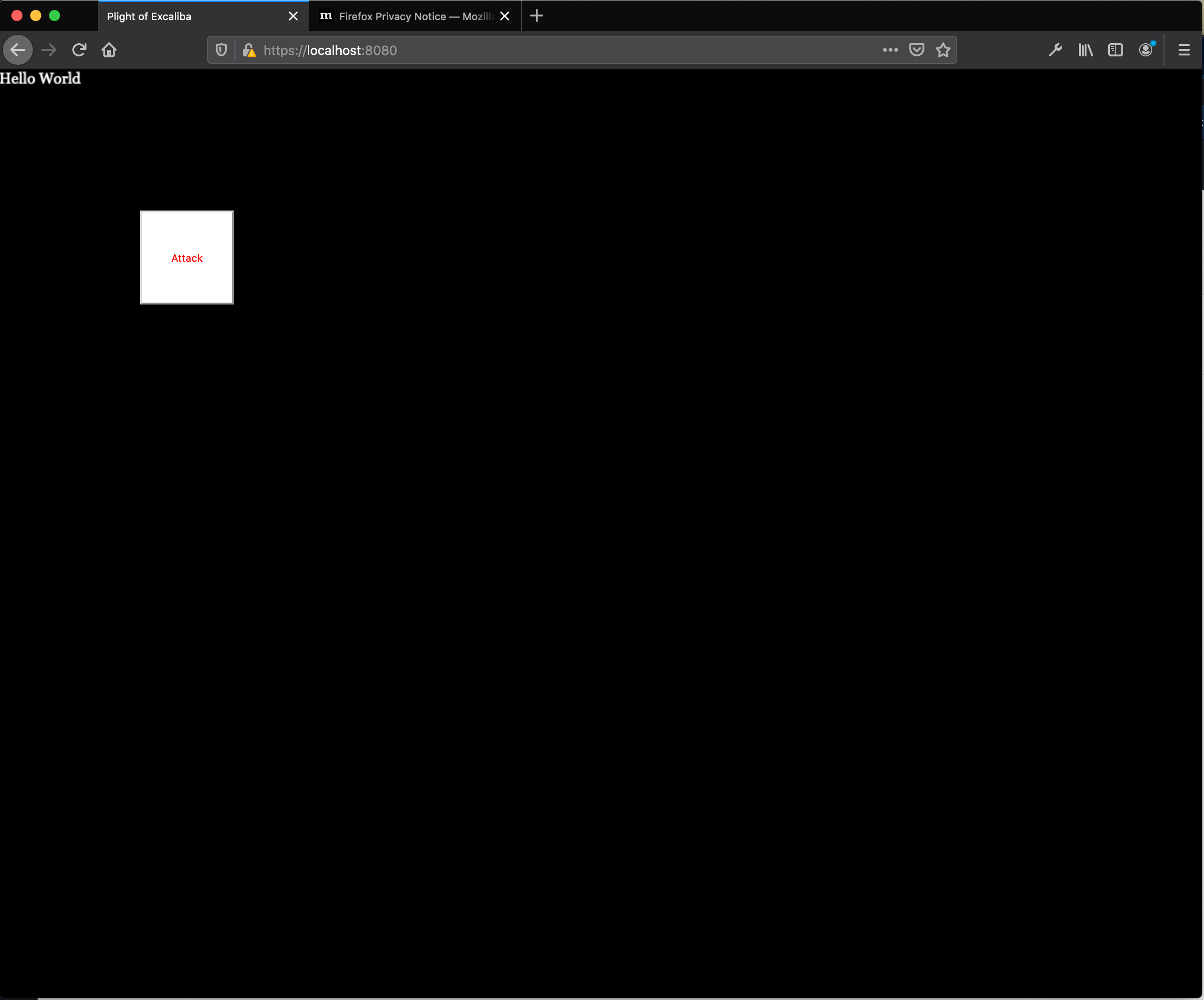The image size is (1204, 1000).
Task: Click the browser Back arrow button
Action: tap(18, 50)
